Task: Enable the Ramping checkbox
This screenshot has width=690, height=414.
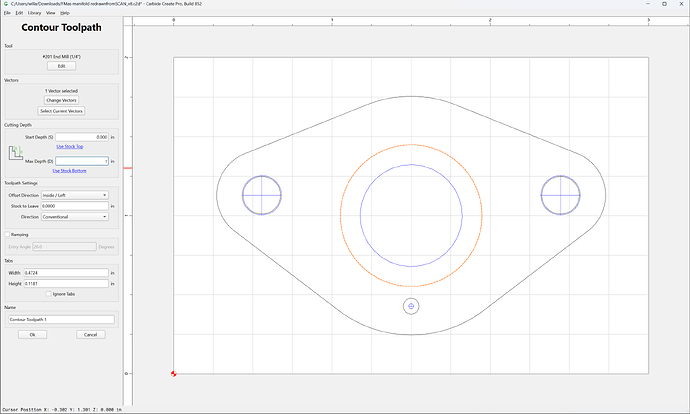Action: pyautogui.click(x=7, y=234)
